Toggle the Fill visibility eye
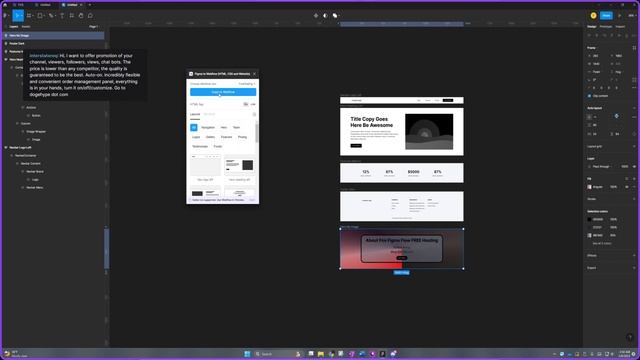 click(627, 187)
